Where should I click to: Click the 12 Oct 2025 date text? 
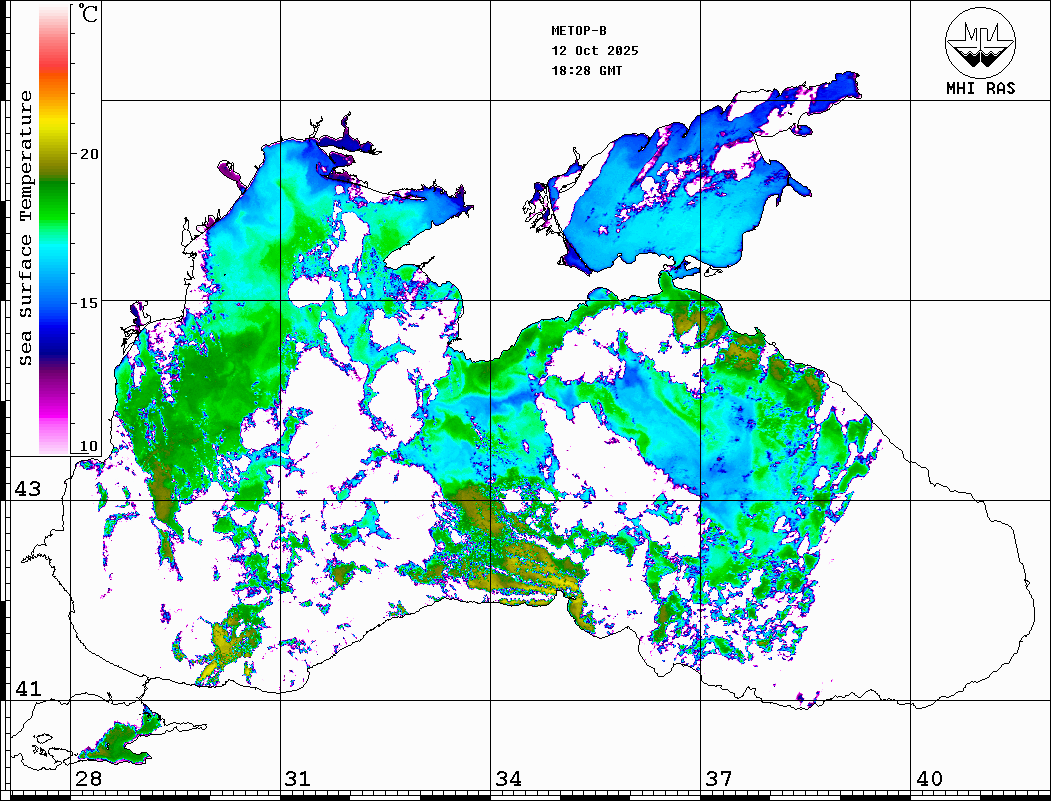595,51
